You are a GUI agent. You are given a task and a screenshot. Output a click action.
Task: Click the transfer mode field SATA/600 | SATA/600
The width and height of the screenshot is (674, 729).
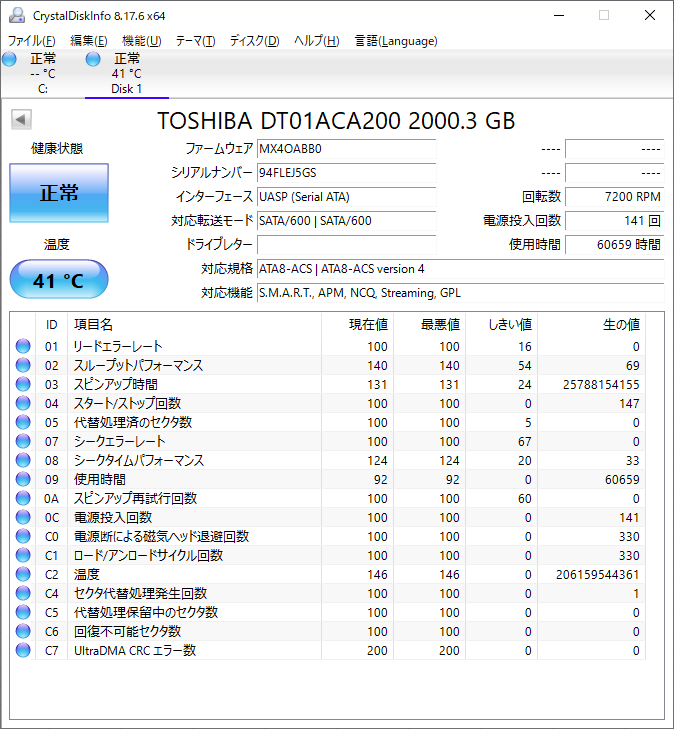347,221
